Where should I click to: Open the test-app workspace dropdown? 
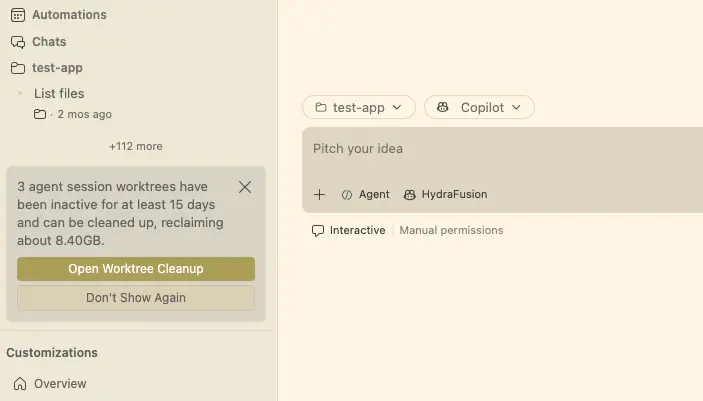pyautogui.click(x=359, y=107)
